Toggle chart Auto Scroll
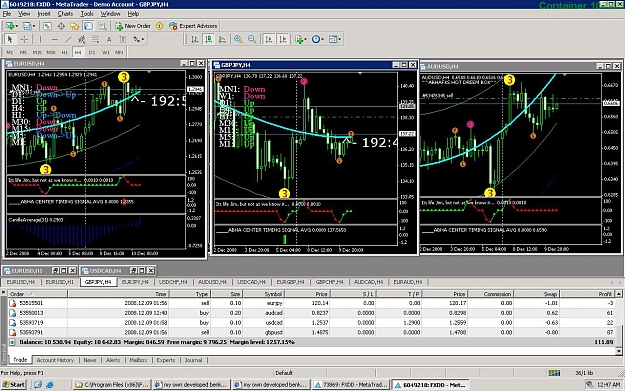This screenshot has width=625, height=391. tap(269, 39)
